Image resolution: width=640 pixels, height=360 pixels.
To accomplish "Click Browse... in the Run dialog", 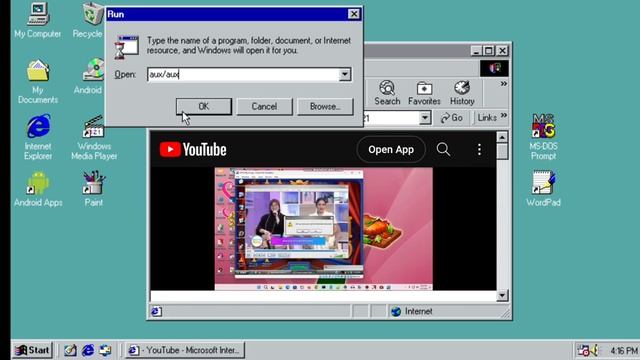I will coord(325,107).
